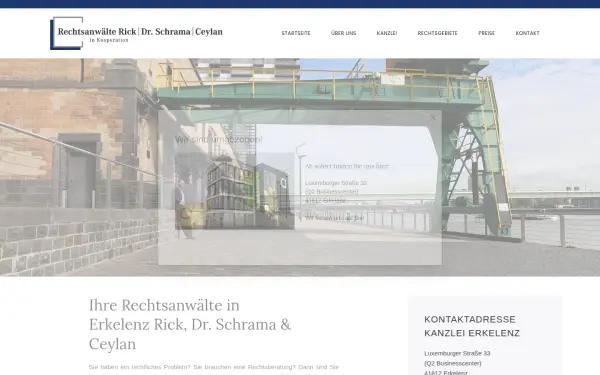Open the Preise page

486,33
